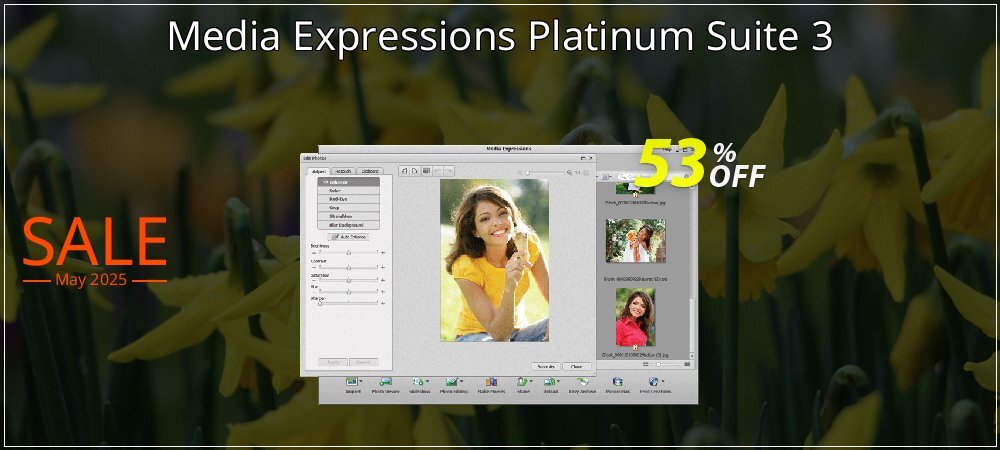The width and height of the screenshot is (1000, 450).
Task: Click the redo icon in editor toolbar
Action: click(449, 171)
